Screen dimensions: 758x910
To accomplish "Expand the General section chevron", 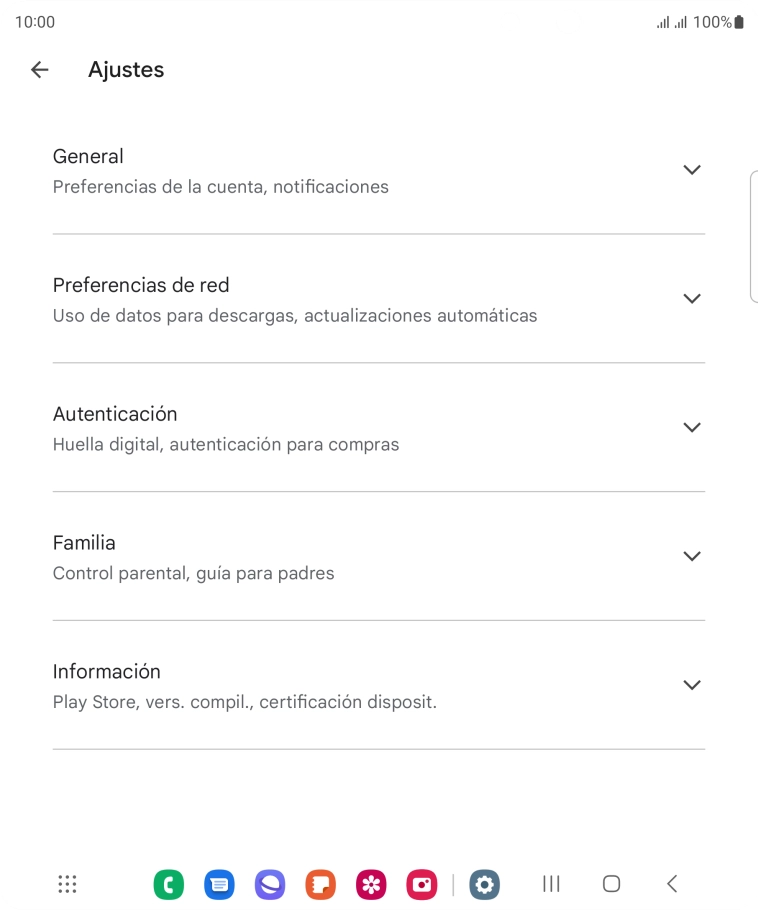I will pos(691,170).
